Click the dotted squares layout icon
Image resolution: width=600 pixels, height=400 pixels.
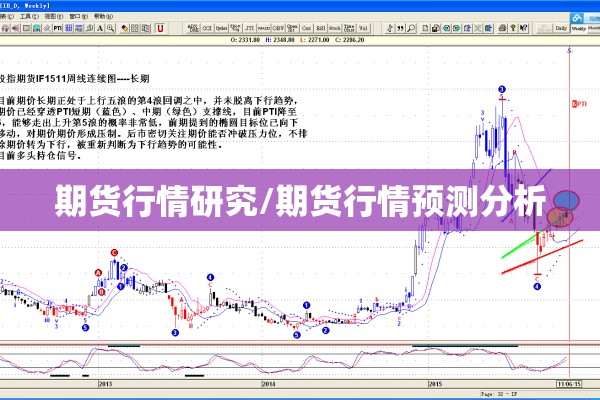135,28
